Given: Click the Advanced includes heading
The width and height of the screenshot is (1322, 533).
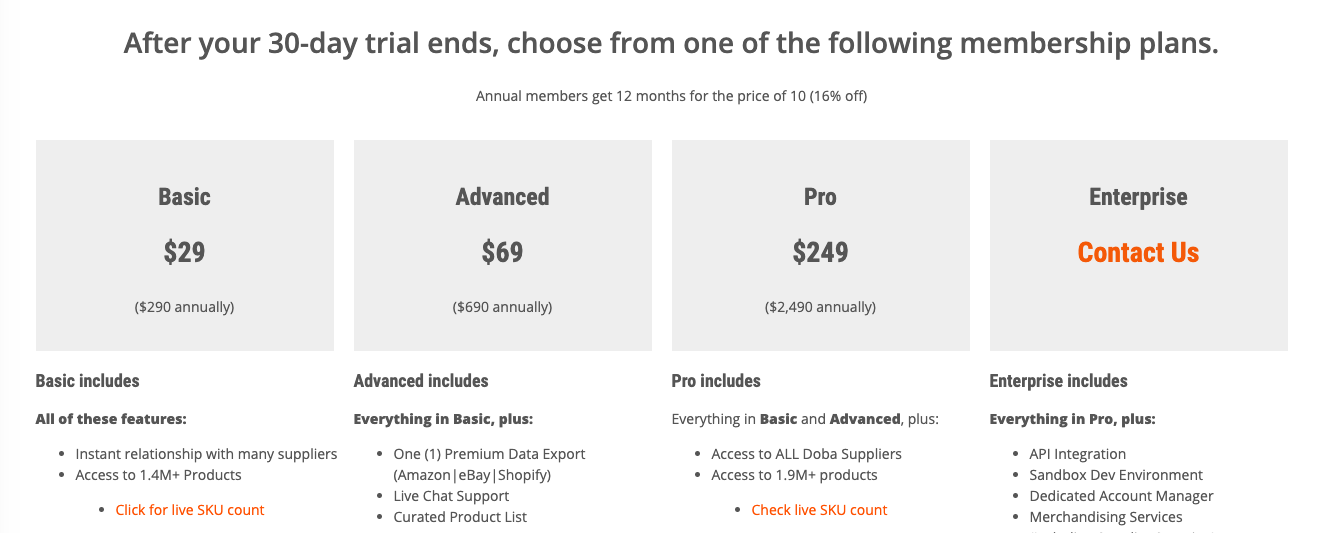Looking at the screenshot, I should [x=421, y=381].
